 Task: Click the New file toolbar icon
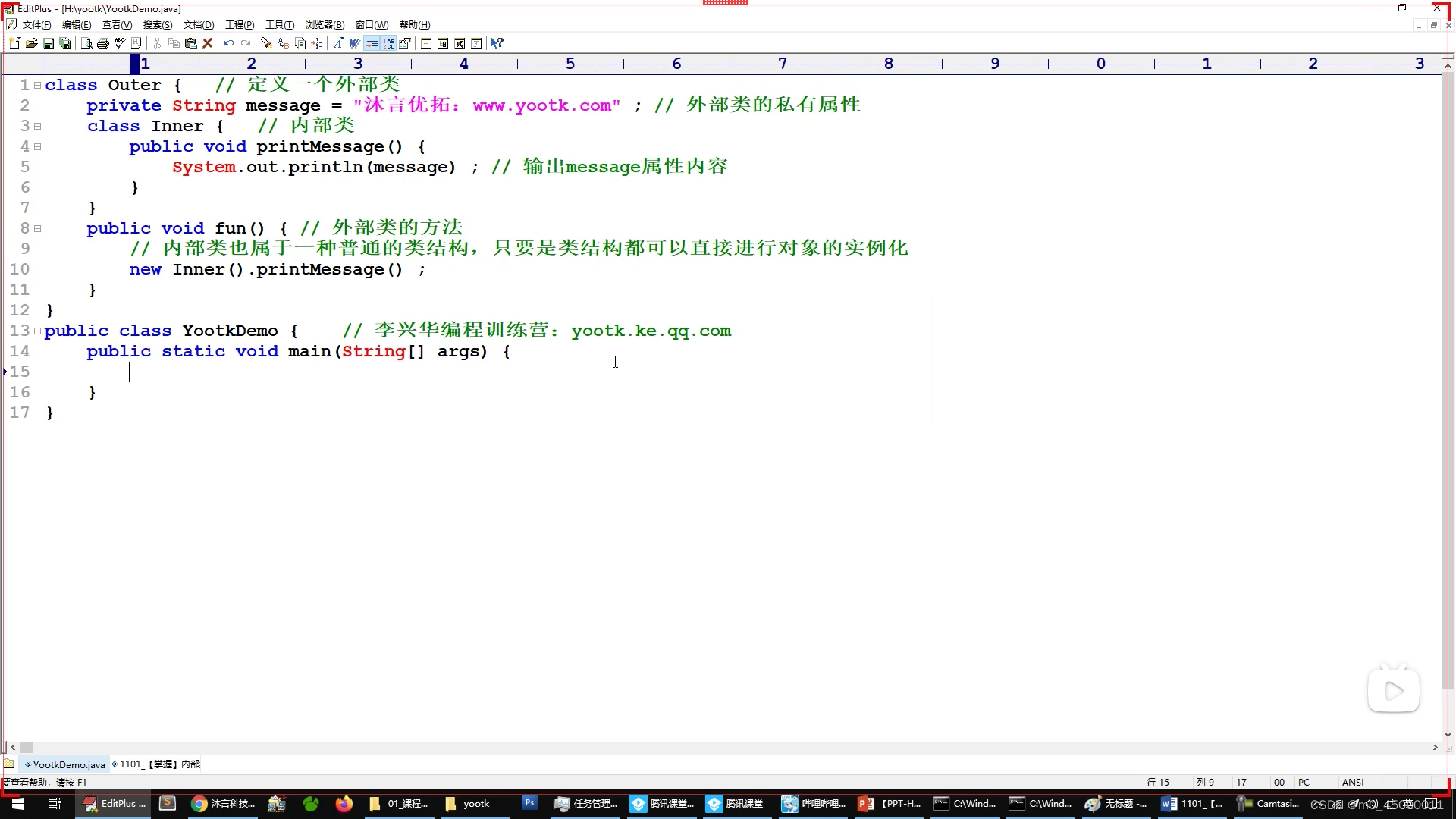coord(14,43)
